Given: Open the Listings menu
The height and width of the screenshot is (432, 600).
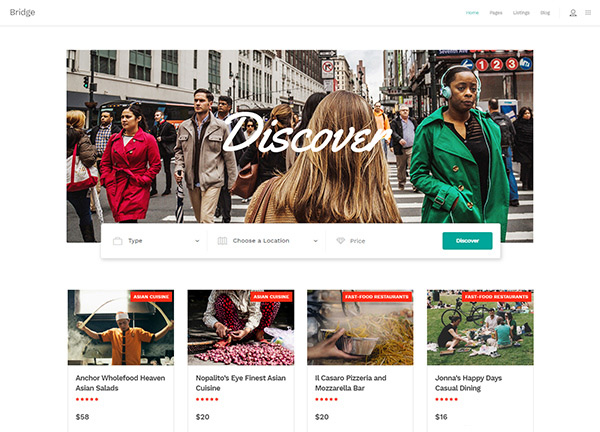Looking at the screenshot, I should point(521,13).
